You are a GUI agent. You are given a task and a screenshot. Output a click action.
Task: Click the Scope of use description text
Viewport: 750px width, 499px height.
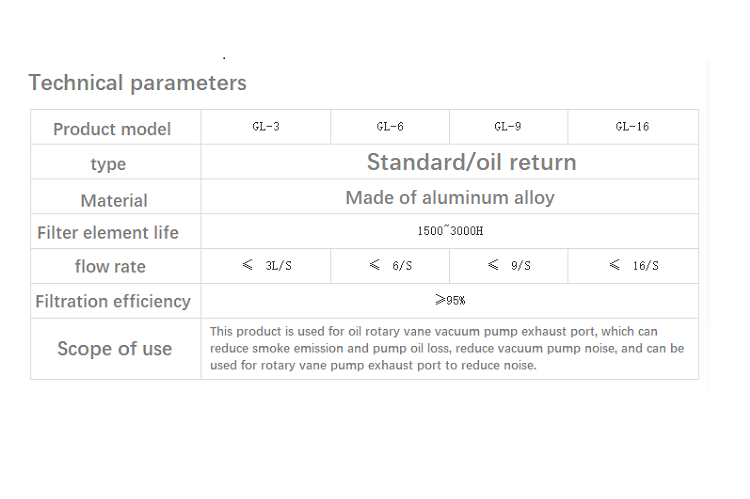tap(447, 348)
